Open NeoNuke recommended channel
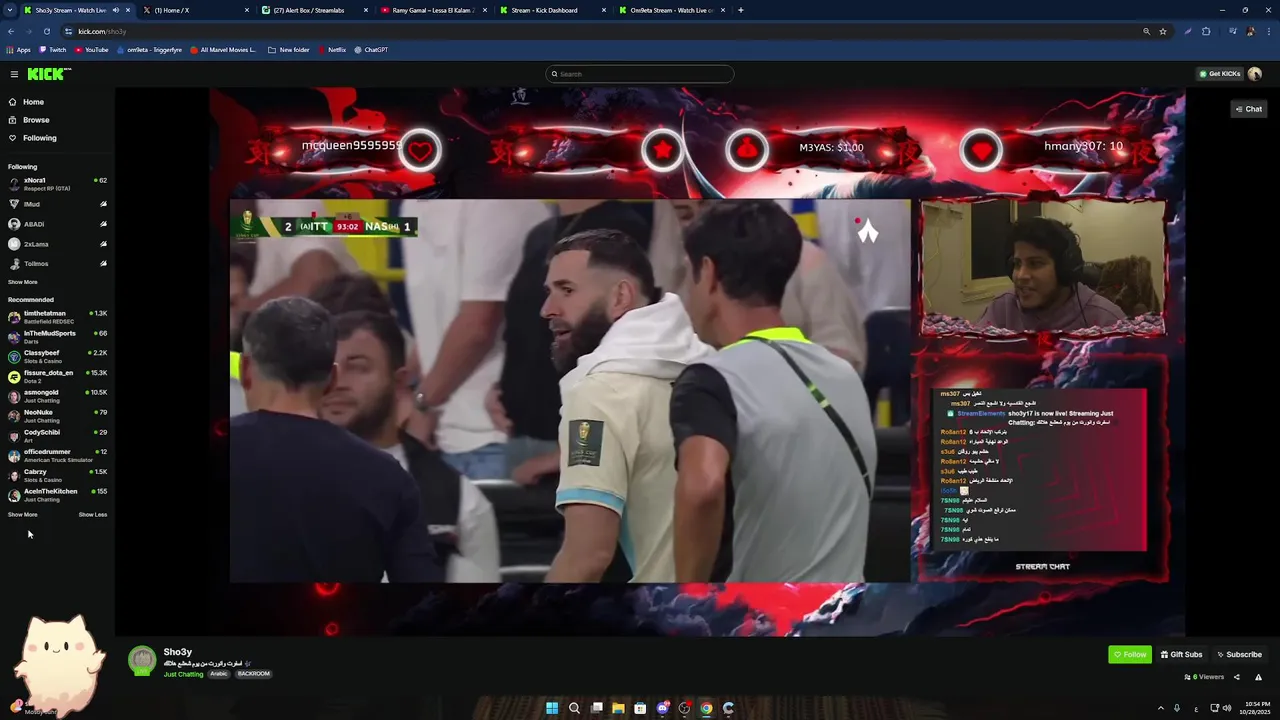 (57, 416)
